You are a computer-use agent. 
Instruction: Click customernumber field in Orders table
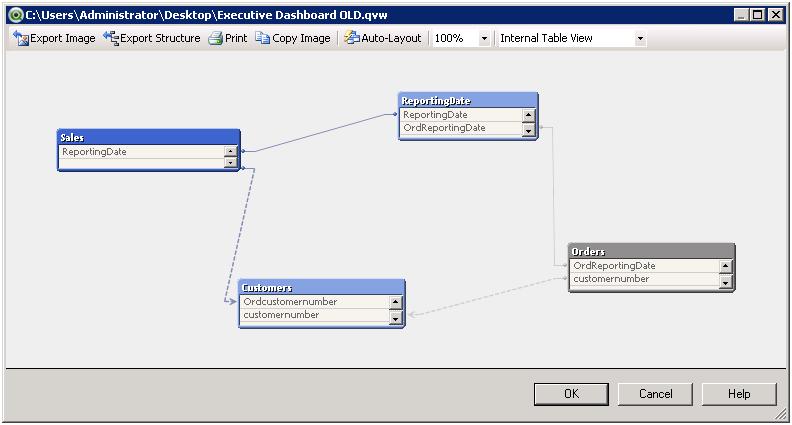tap(645, 278)
